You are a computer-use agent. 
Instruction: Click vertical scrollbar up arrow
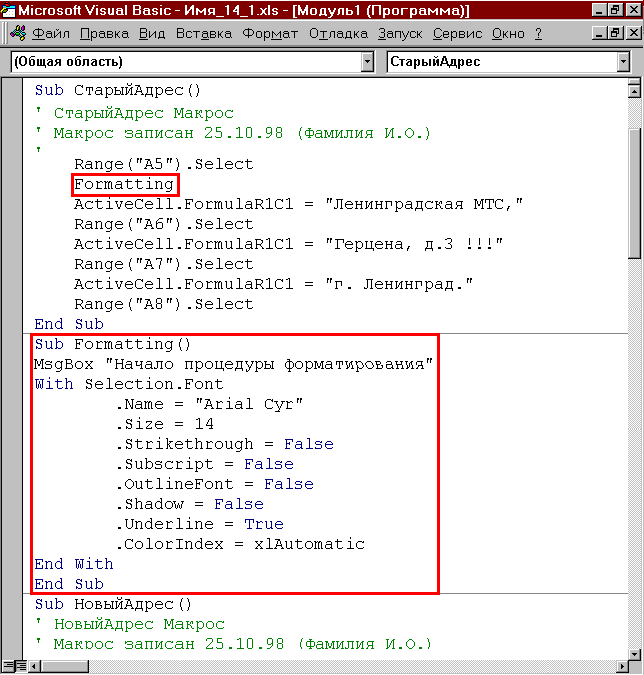(x=635, y=91)
